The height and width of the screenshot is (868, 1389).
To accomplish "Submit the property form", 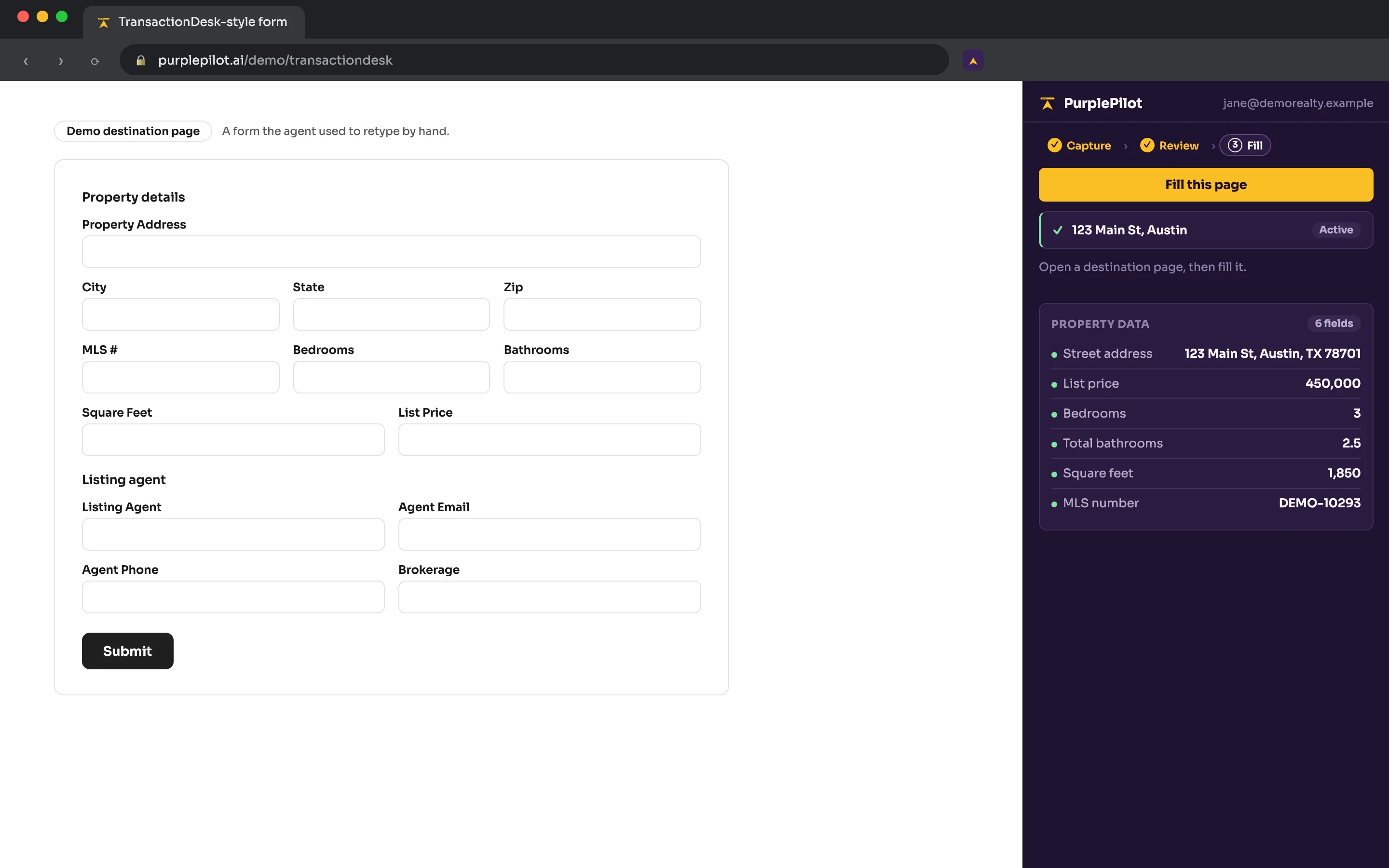I will 127,651.
